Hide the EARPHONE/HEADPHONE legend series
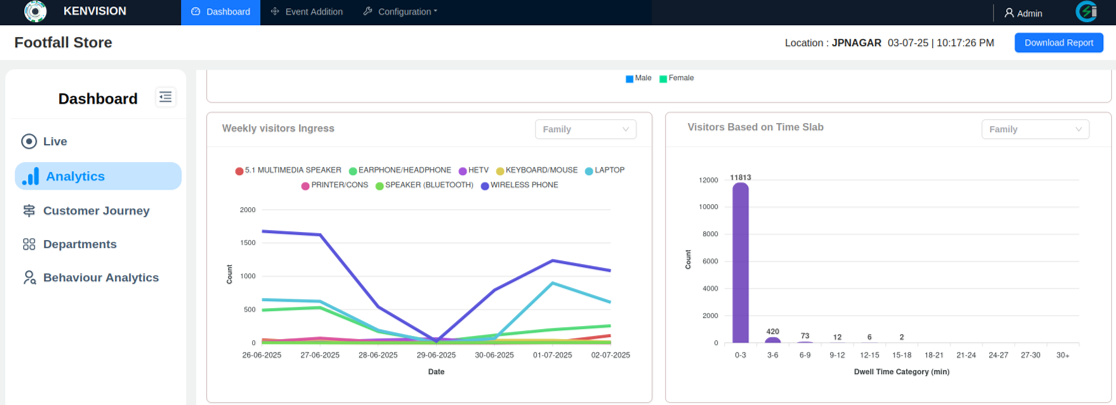 coord(399,171)
